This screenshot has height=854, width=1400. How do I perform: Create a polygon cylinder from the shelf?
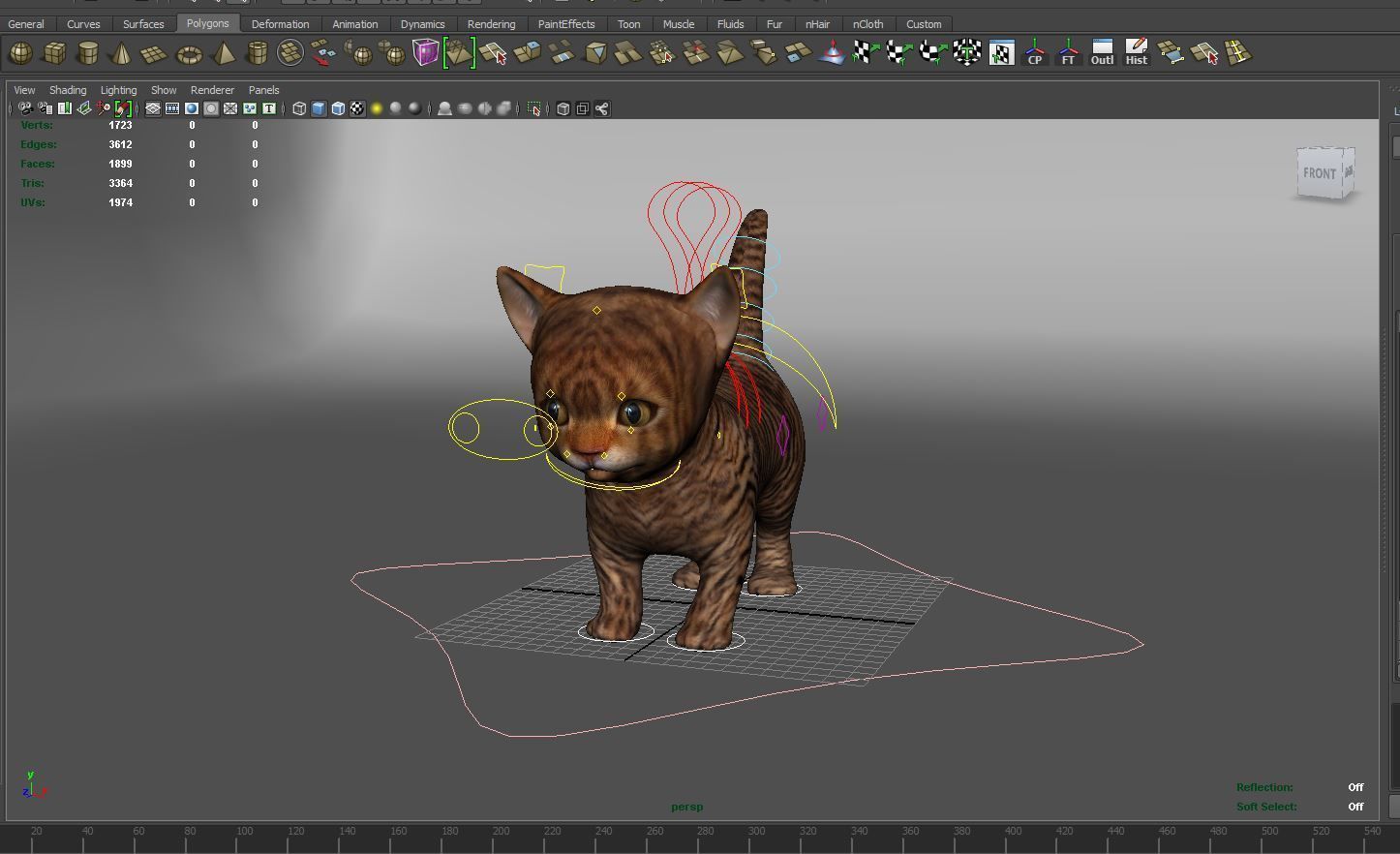coord(88,53)
